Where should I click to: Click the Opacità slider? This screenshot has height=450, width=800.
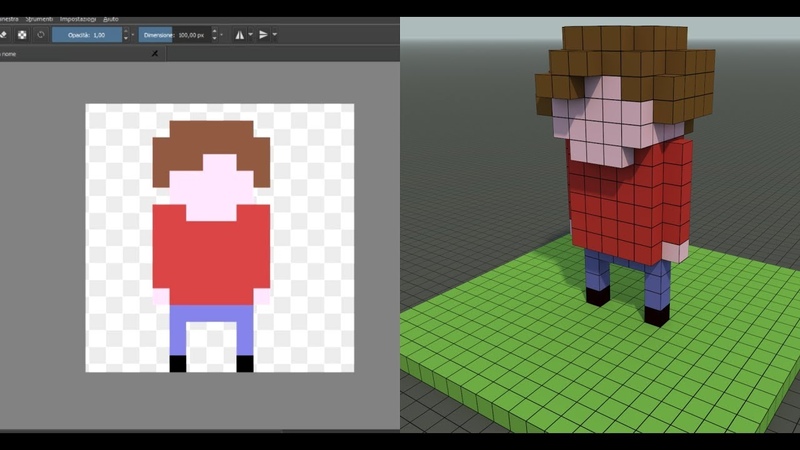click(x=87, y=35)
